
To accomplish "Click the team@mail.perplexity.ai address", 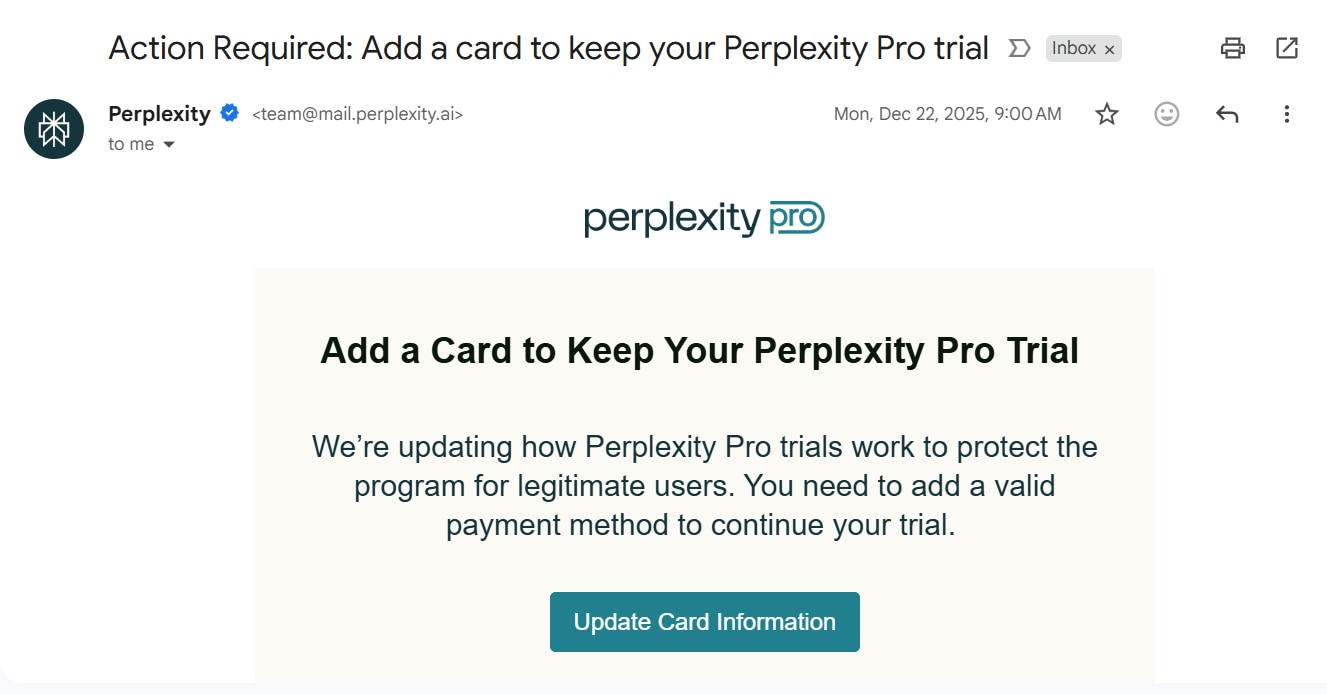I will click(357, 114).
